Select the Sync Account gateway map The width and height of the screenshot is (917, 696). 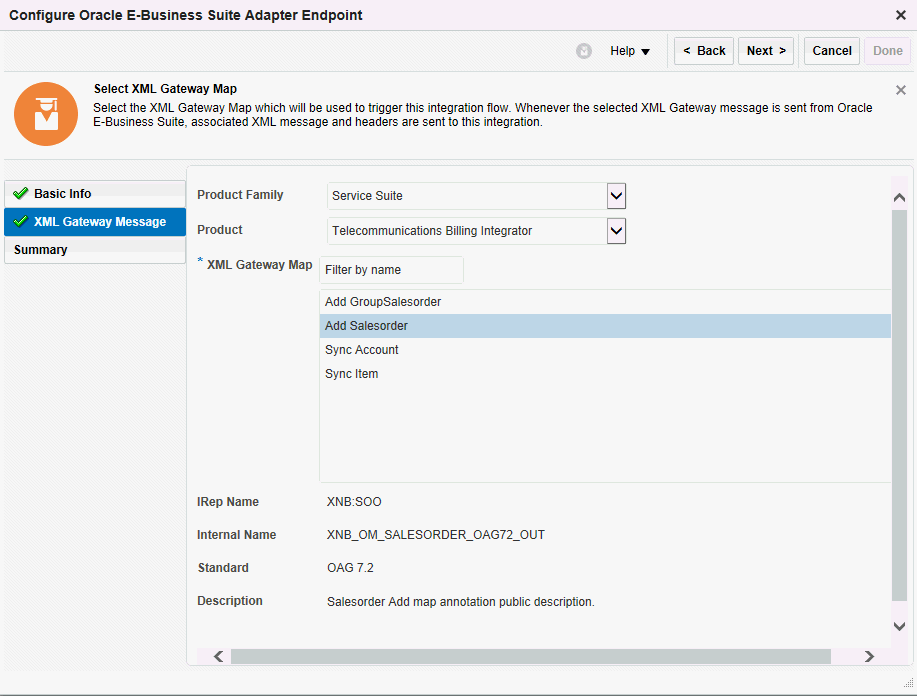[362, 350]
